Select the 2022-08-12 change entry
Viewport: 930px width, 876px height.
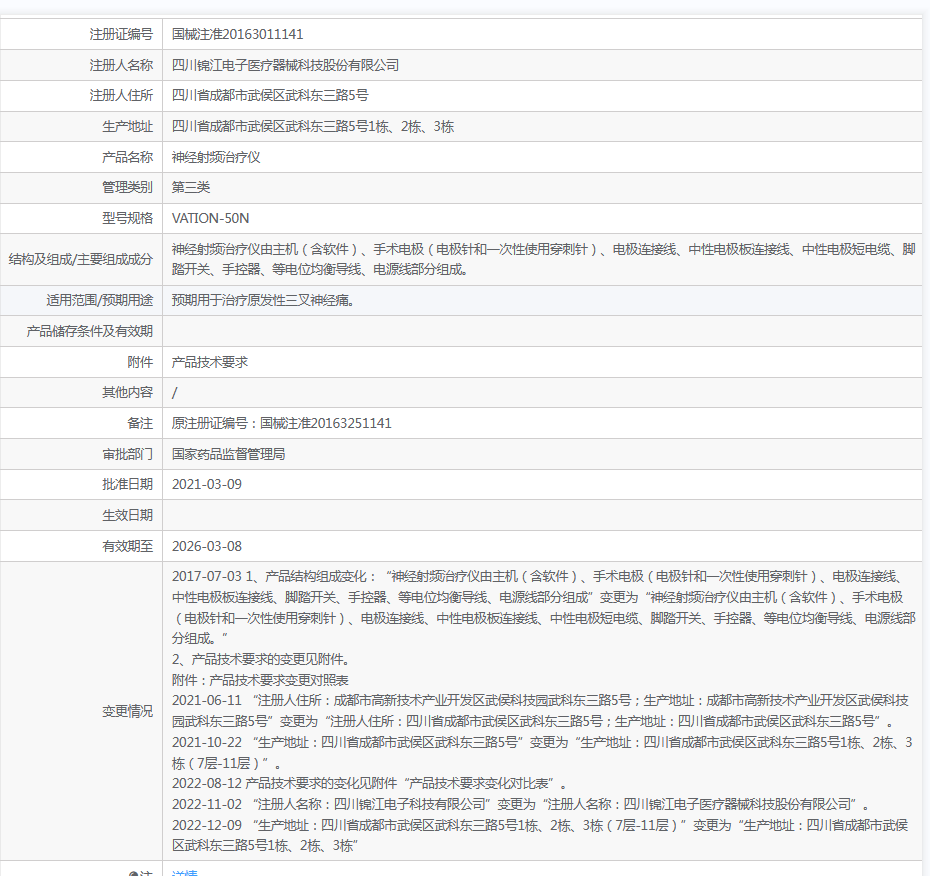[x=369, y=783]
